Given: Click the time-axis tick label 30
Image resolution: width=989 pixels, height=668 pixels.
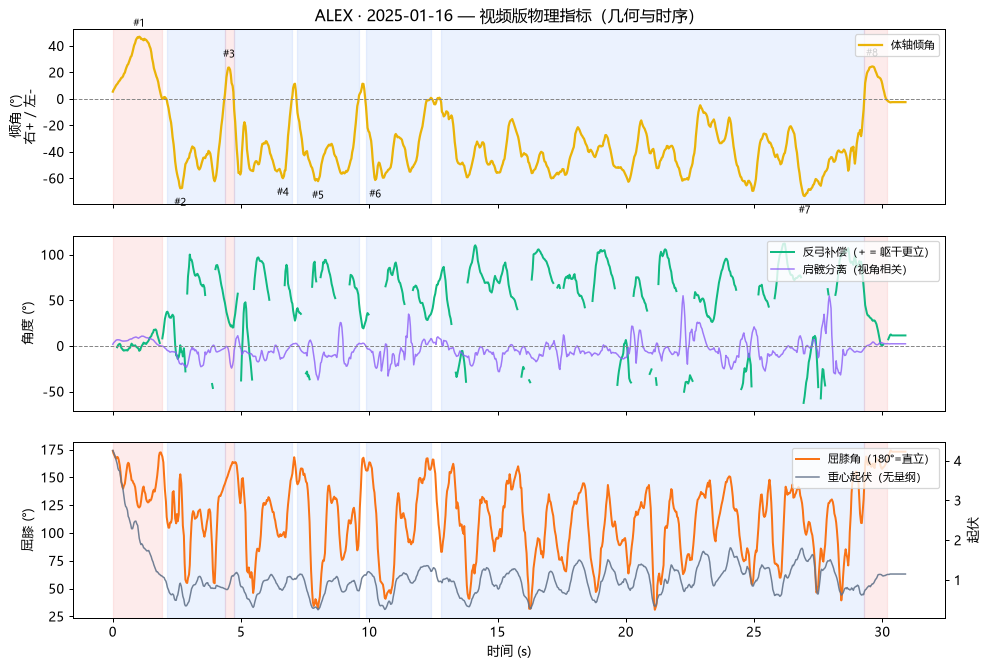Looking at the screenshot, I should (x=882, y=632).
